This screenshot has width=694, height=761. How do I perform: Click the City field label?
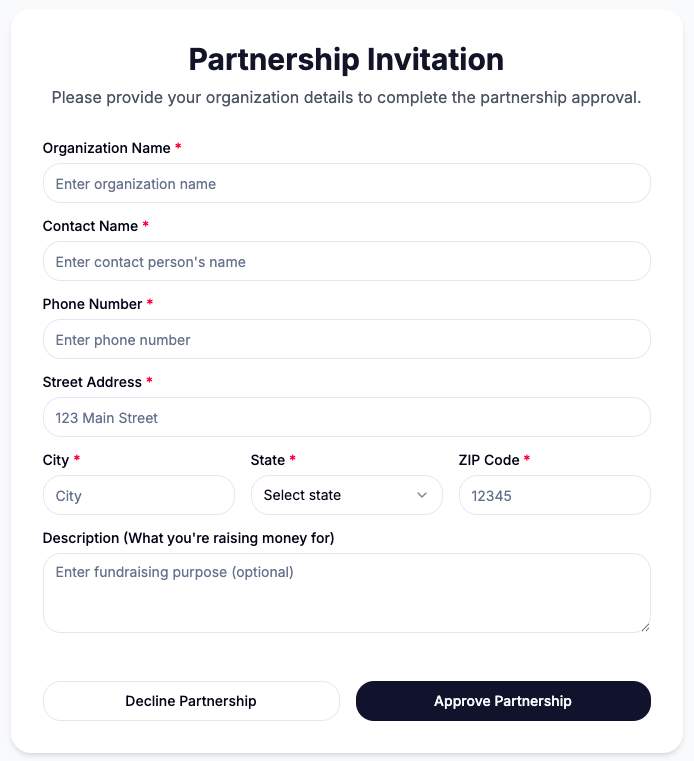(x=55, y=460)
